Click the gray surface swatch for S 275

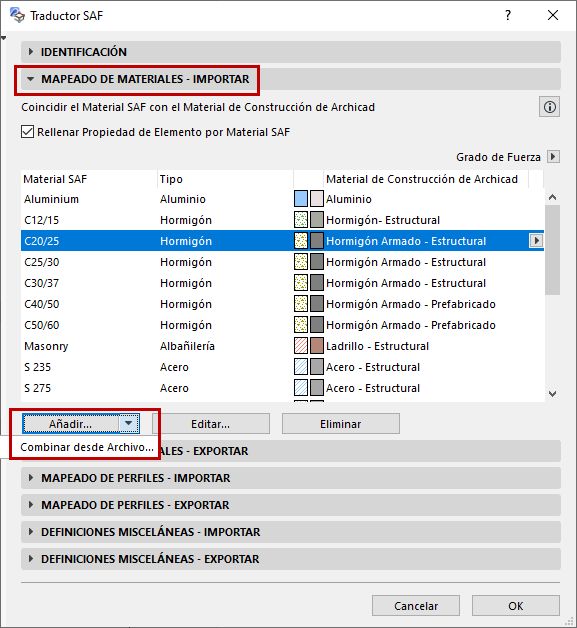click(317, 388)
